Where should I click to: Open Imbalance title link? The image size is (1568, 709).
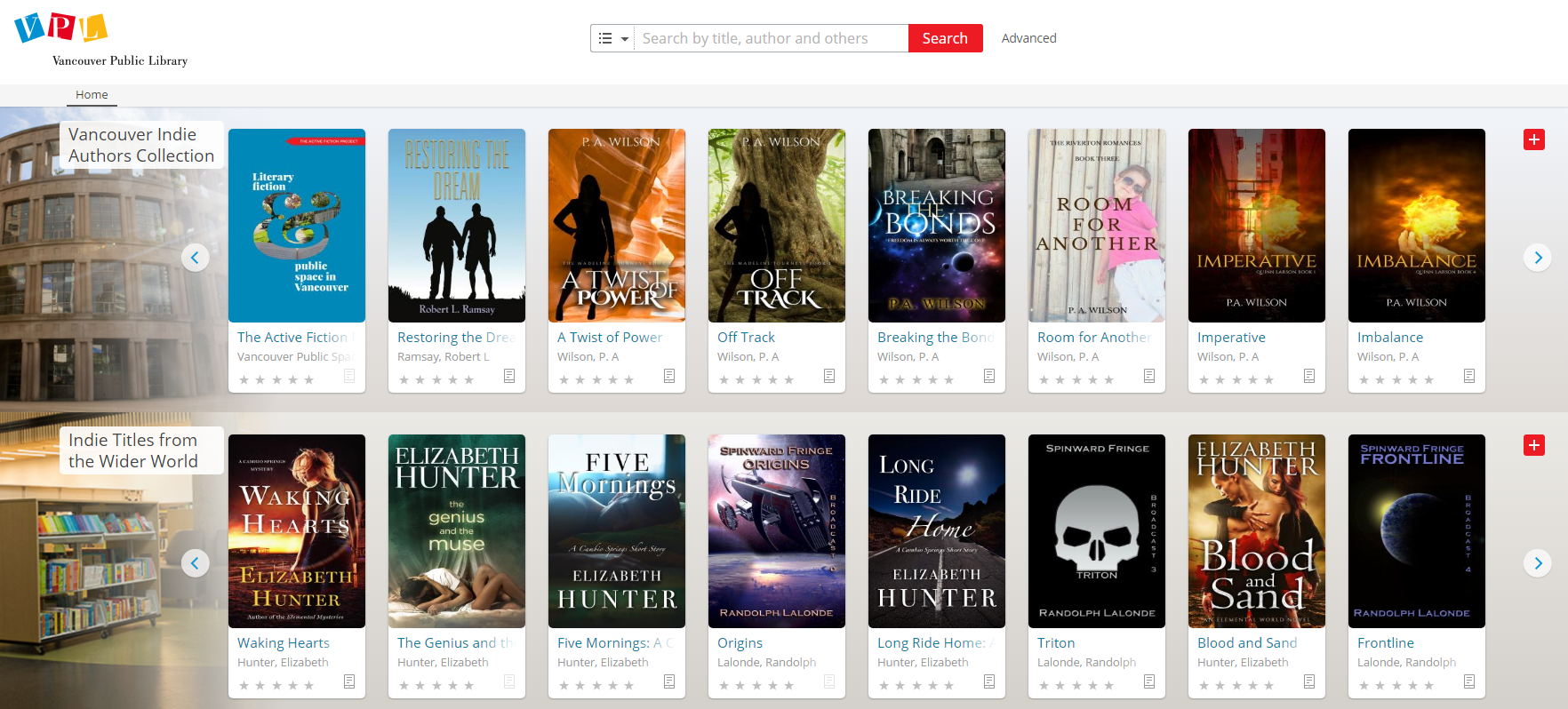pos(1390,338)
